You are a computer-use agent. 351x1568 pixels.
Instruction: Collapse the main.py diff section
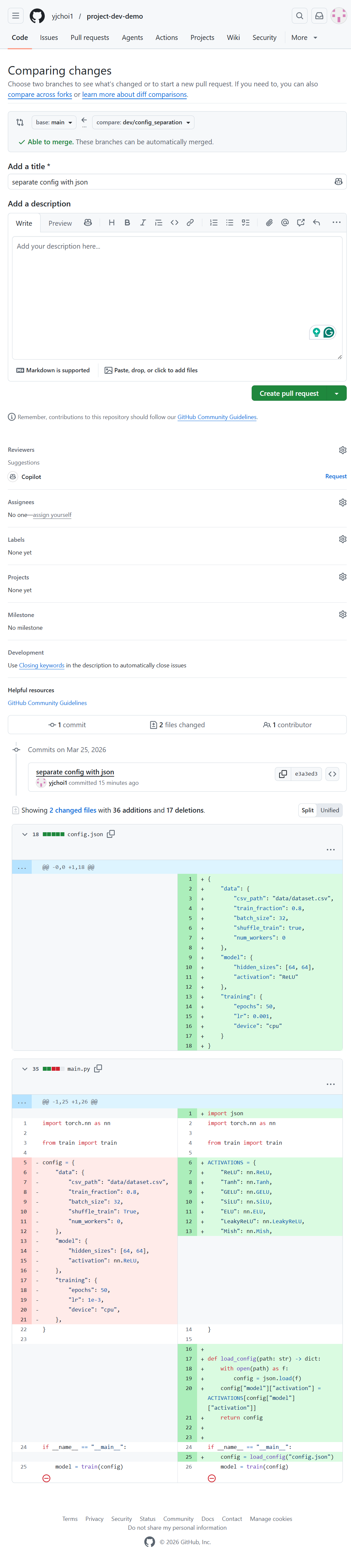(x=24, y=1068)
